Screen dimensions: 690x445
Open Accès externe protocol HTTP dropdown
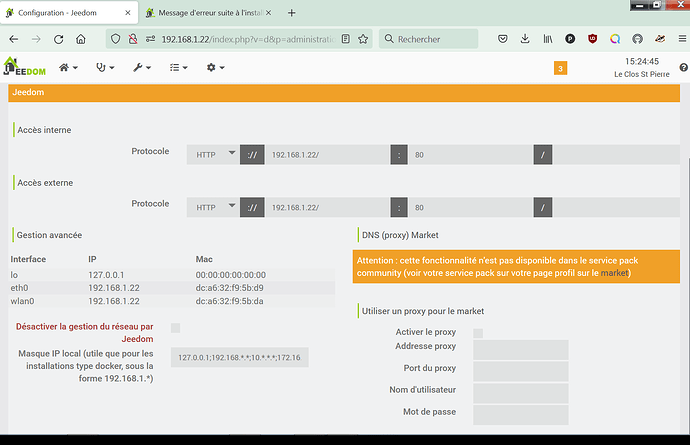(x=213, y=207)
